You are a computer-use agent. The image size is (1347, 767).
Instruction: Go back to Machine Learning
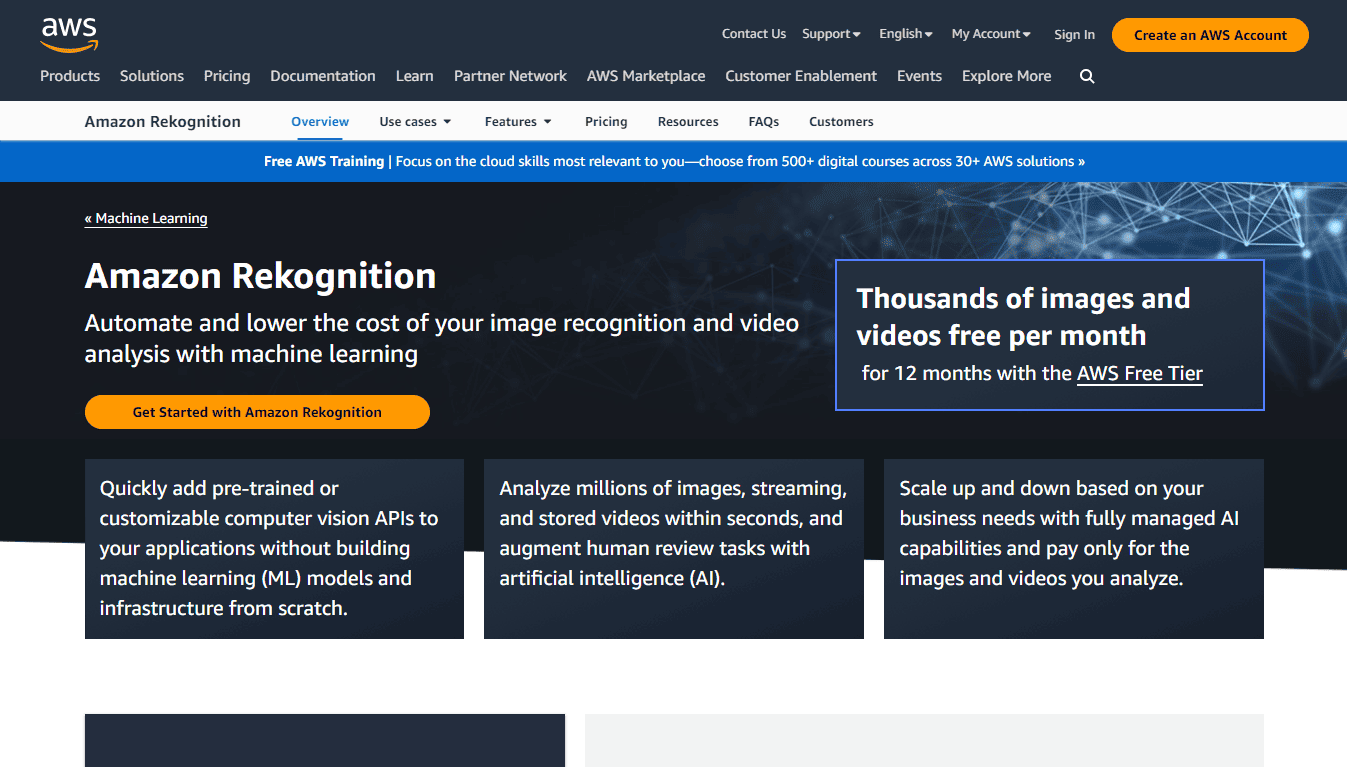[x=146, y=218]
